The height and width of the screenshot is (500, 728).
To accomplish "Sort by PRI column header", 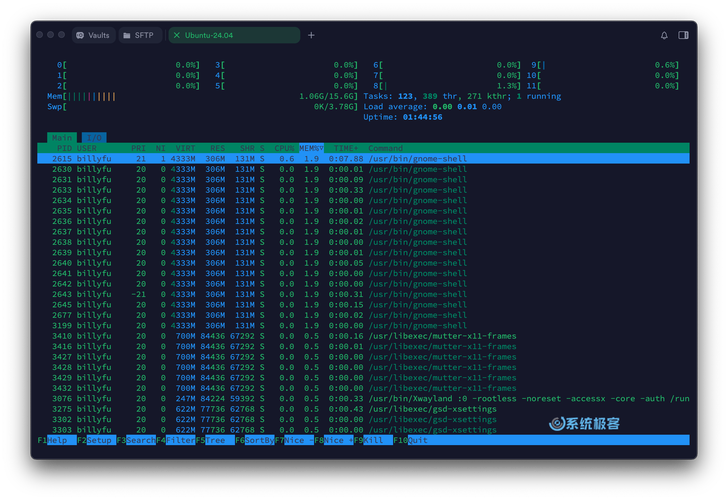I will 138,148.
